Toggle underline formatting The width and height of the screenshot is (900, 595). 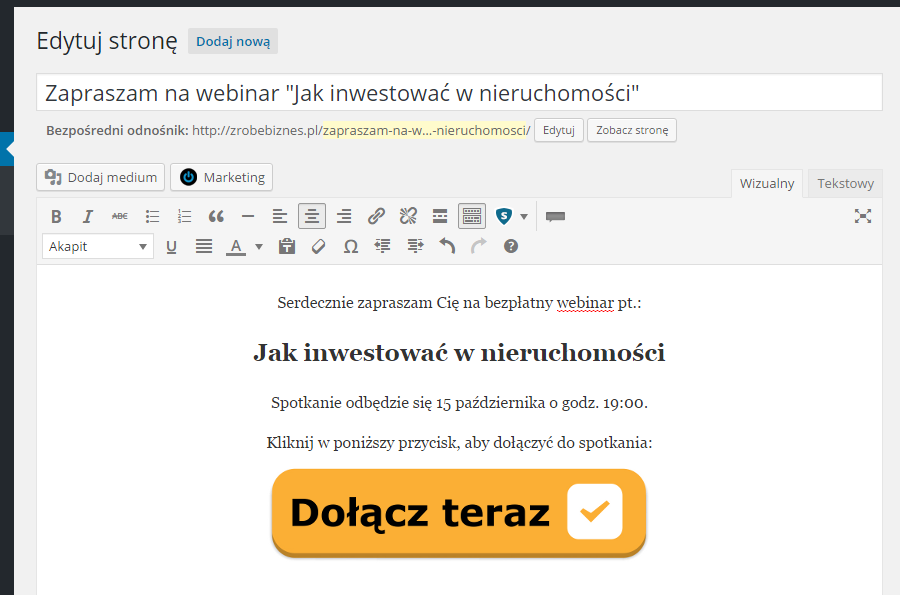[171, 246]
